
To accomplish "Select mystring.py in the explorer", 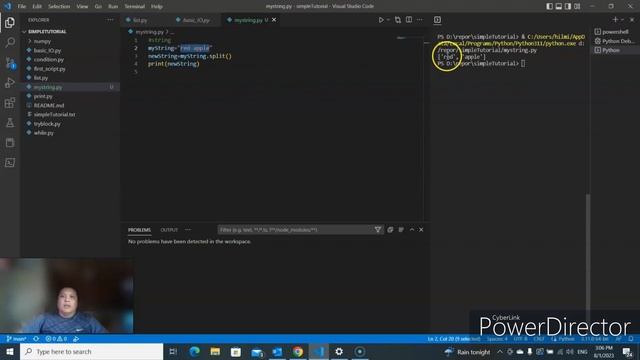I will pos(48,87).
